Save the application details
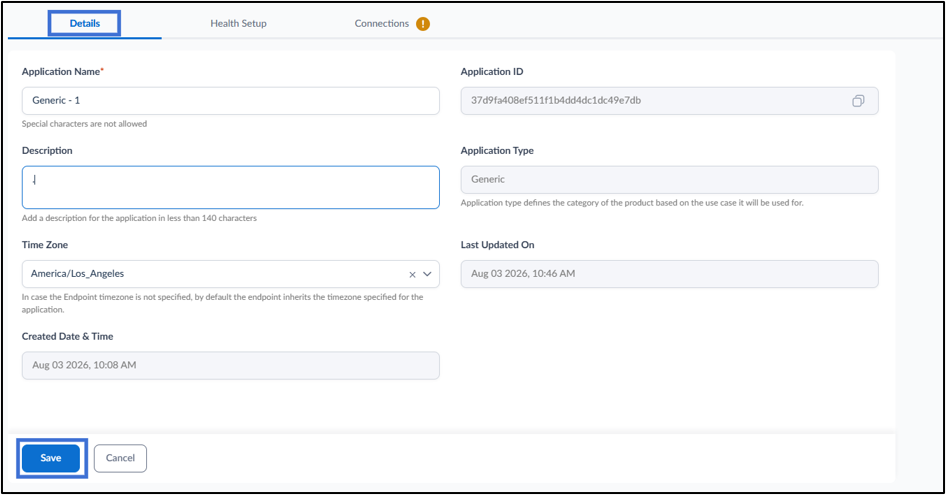The height and width of the screenshot is (495, 946). [51, 458]
